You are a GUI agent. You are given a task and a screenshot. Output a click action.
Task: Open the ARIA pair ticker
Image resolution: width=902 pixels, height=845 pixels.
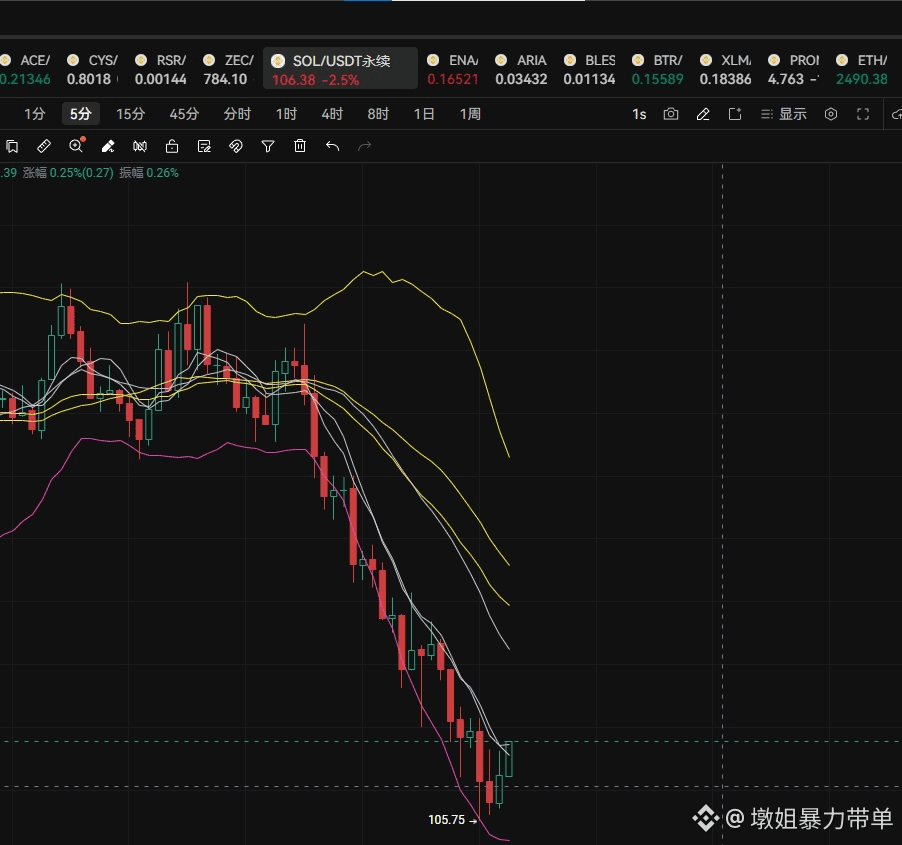pos(521,69)
